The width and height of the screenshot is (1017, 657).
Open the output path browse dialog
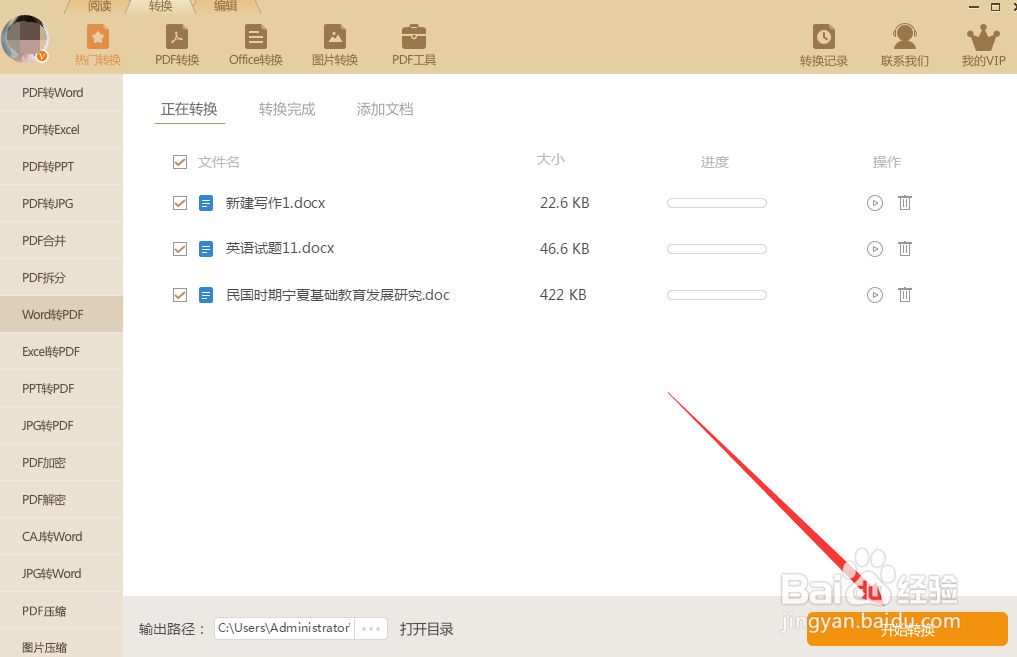coord(370,629)
